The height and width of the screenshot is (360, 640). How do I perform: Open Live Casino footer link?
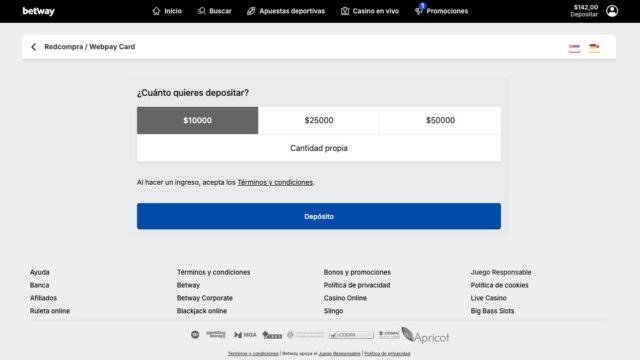pos(488,298)
